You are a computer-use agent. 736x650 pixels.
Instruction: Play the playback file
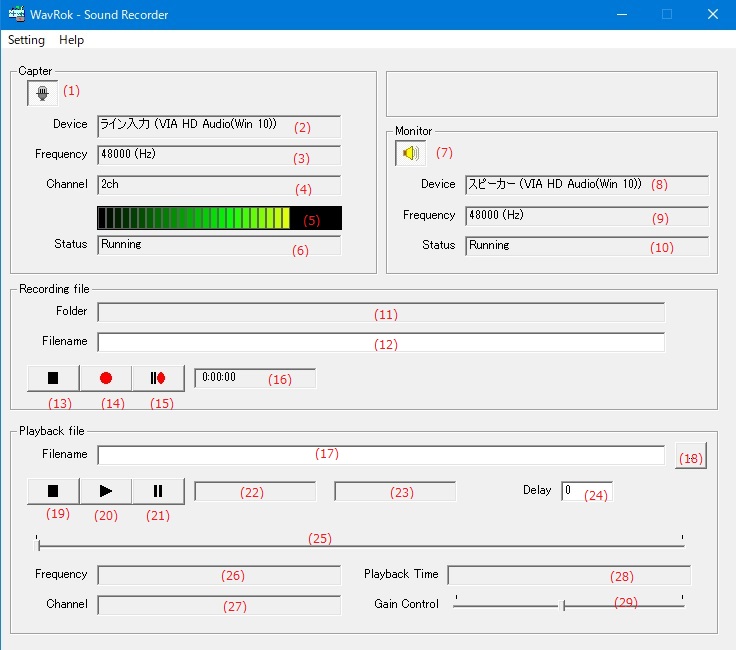(x=106, y=491)
